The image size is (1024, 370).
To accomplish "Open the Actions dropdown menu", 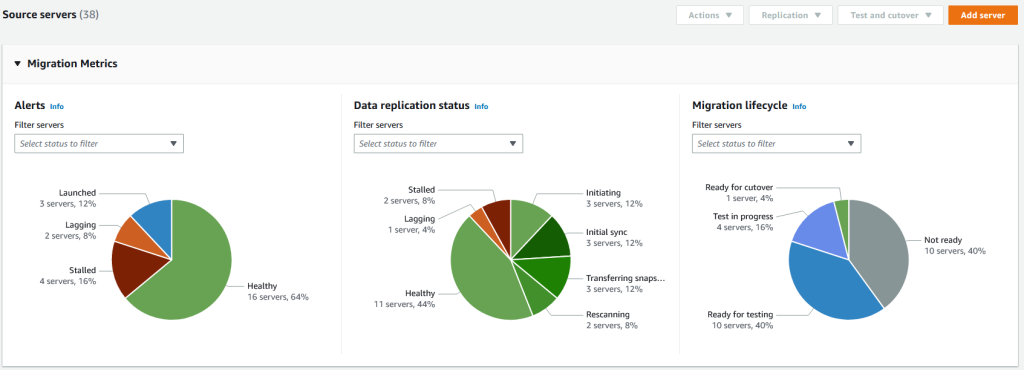I will 710,15.
